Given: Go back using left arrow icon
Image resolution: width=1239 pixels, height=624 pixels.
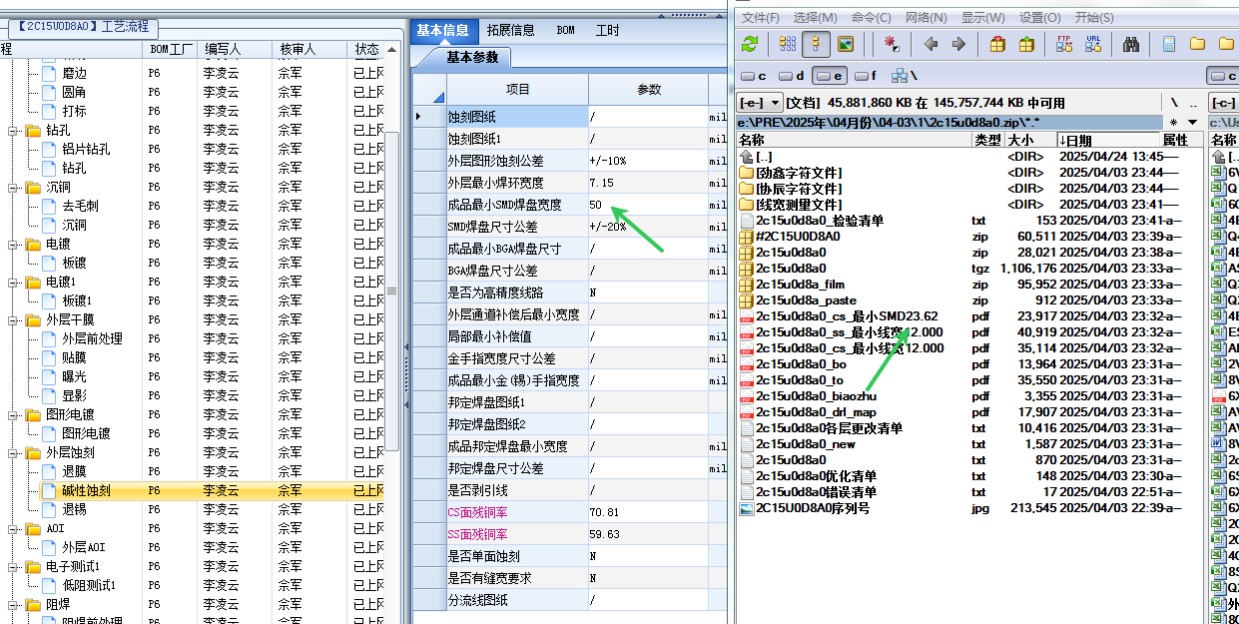Looking at the screenshot, I should coord(930,44).
